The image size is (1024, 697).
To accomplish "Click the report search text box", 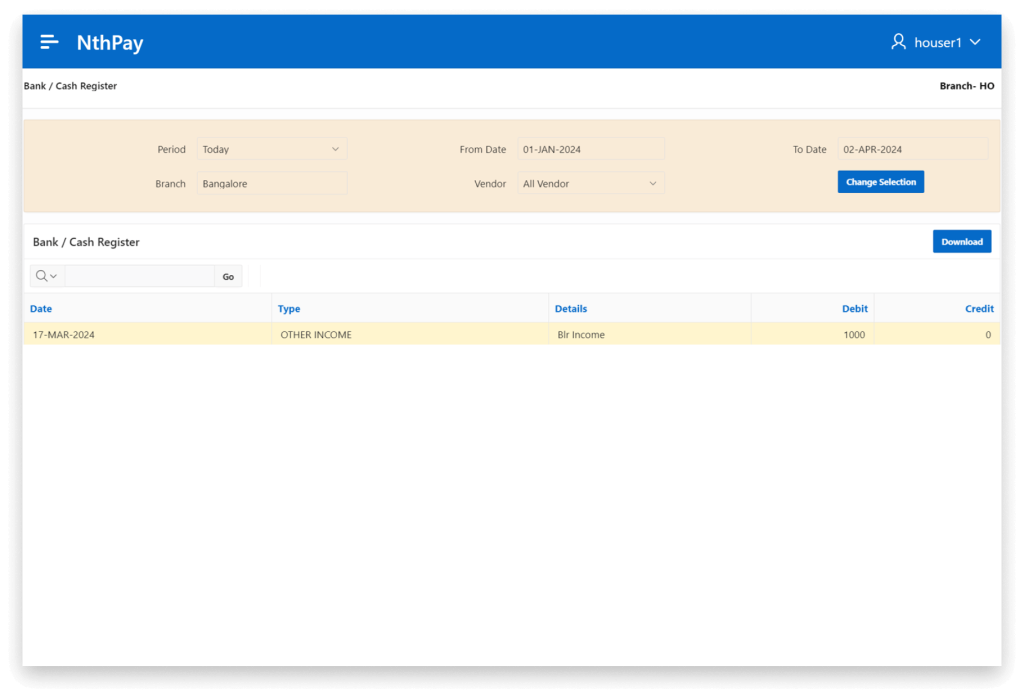I will click(139, 277).
